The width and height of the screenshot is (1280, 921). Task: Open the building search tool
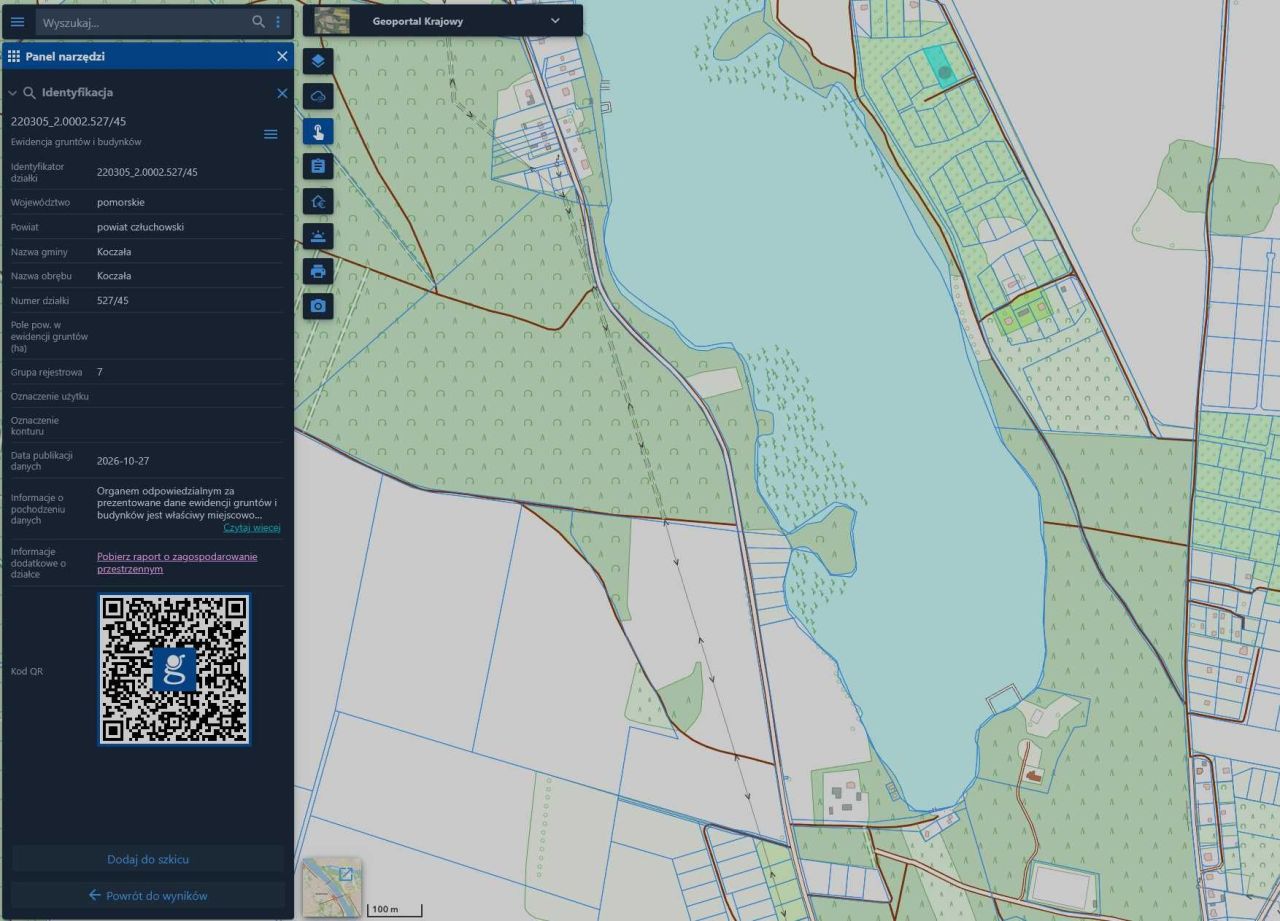[318, 201]
